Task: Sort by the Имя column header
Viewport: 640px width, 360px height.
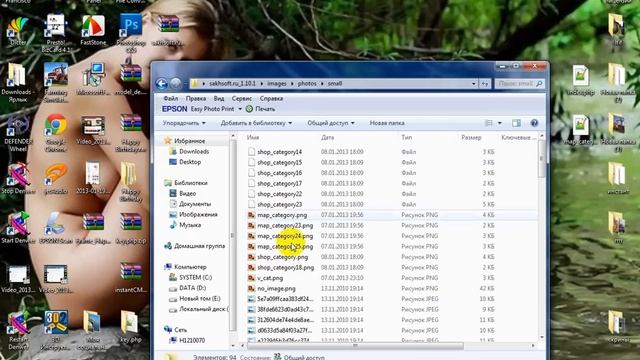Action: [x=253, y=138]
